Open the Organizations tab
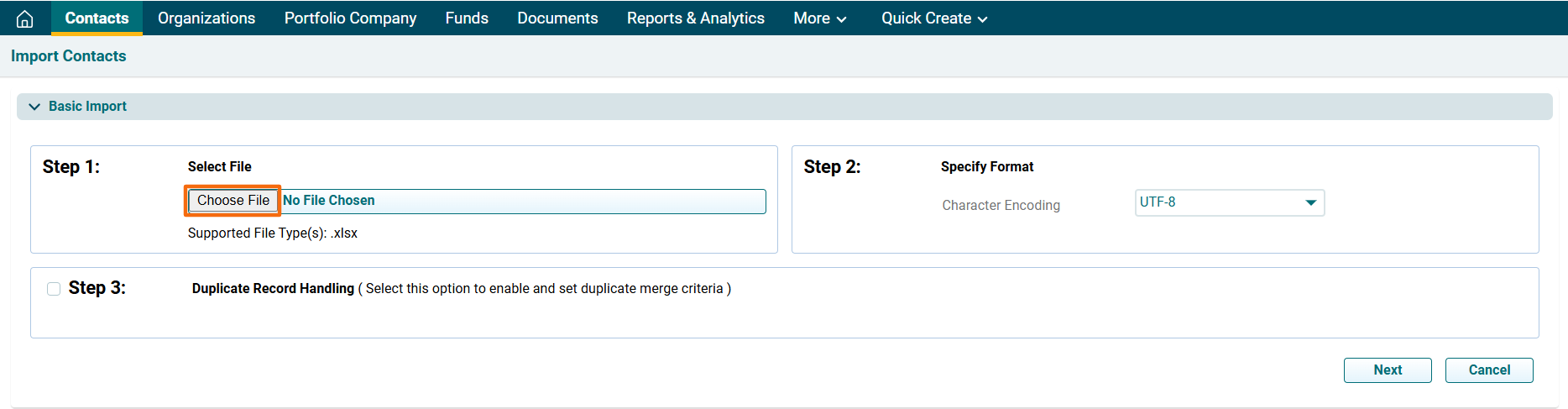The height and width of the screenshot is (409, 1568). pos(206,18)
